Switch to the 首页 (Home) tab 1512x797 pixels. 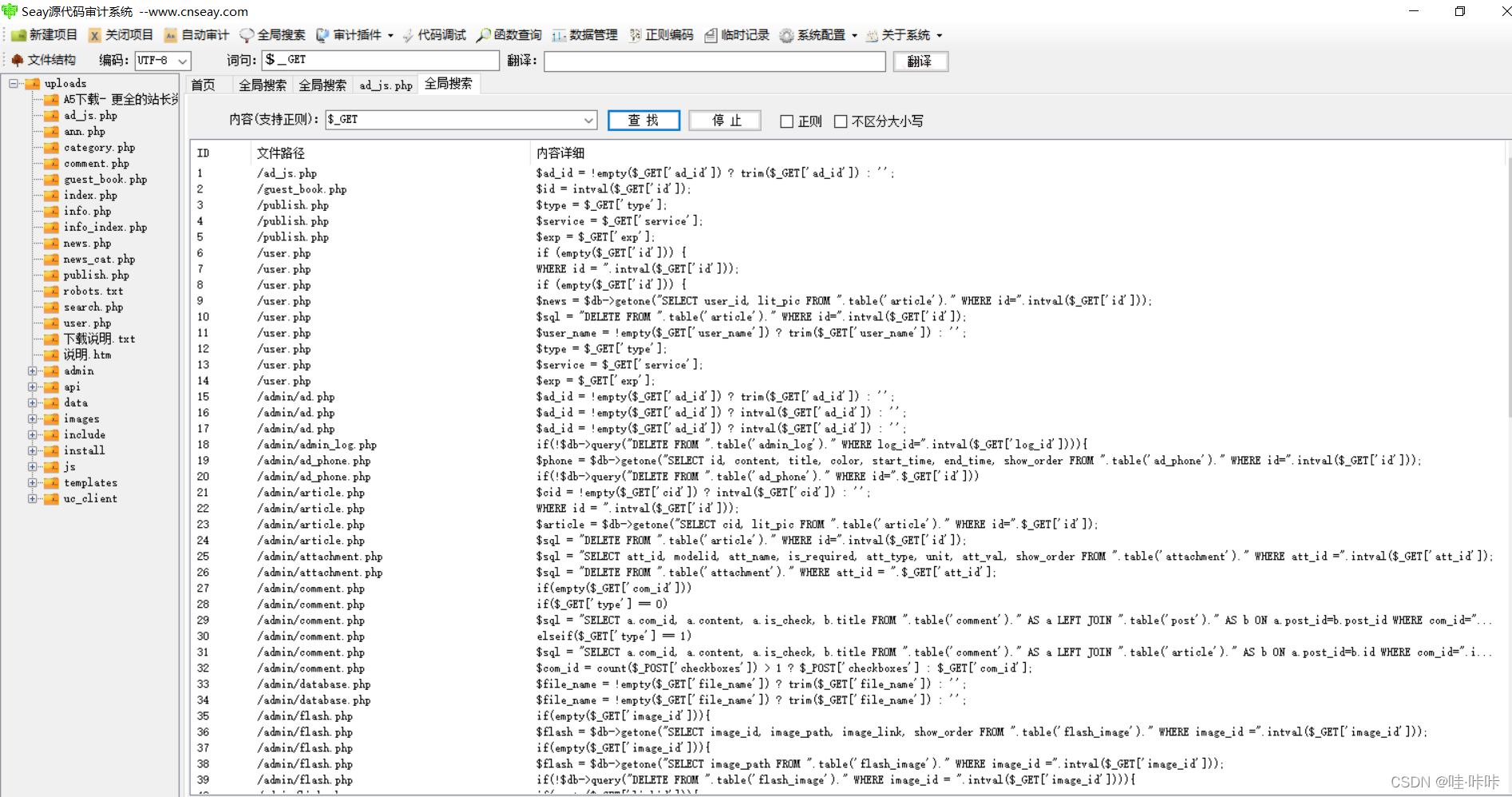[203, 85]
